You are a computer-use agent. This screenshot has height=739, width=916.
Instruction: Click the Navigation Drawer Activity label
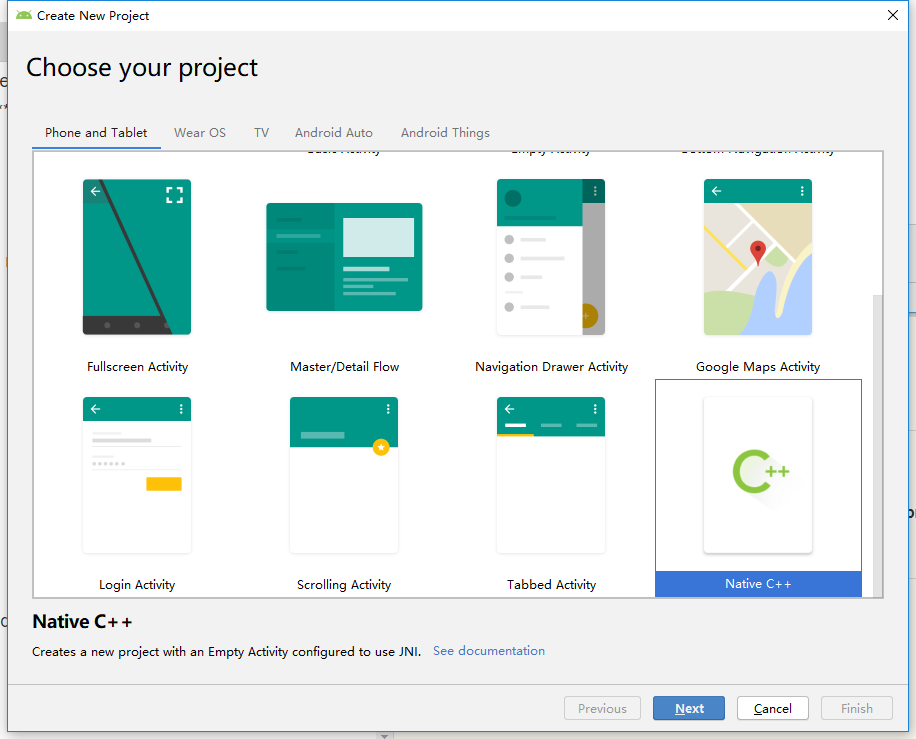coord(551,367)
